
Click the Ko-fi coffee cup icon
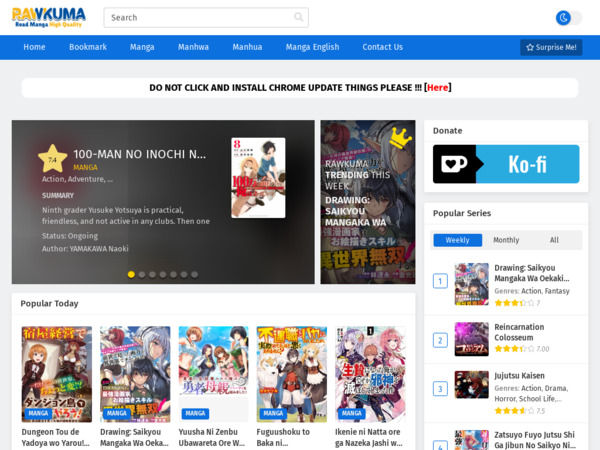tap(454, 164)
